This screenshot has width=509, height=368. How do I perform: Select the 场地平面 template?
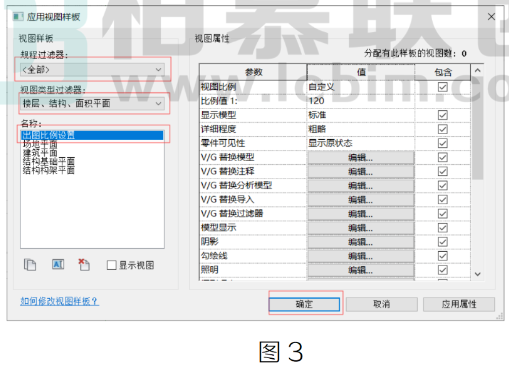[40, 144]
